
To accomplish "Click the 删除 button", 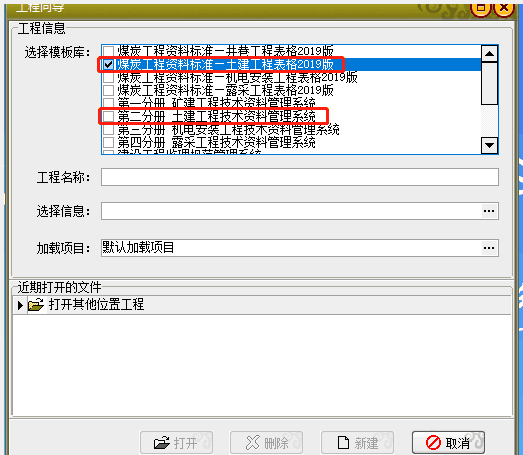I will coord(267,443).
